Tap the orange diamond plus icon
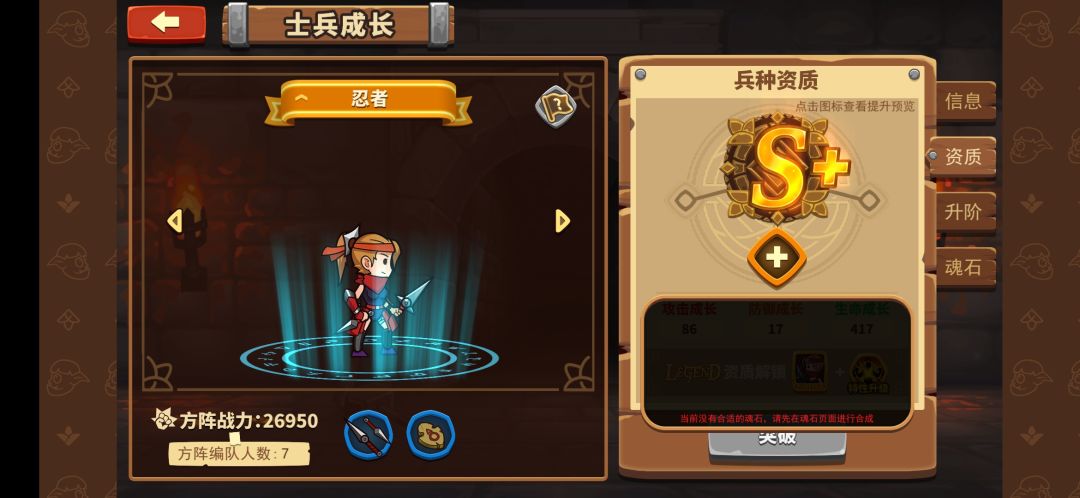The height and width of the screenshot is (498, 1080). pyautogui.click(x=776, y=258)
